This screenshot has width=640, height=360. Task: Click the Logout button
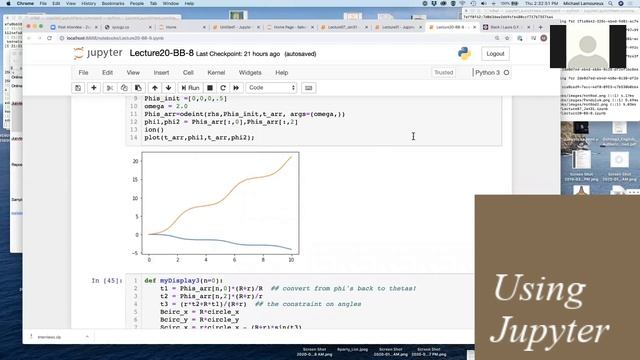[495, 54]
